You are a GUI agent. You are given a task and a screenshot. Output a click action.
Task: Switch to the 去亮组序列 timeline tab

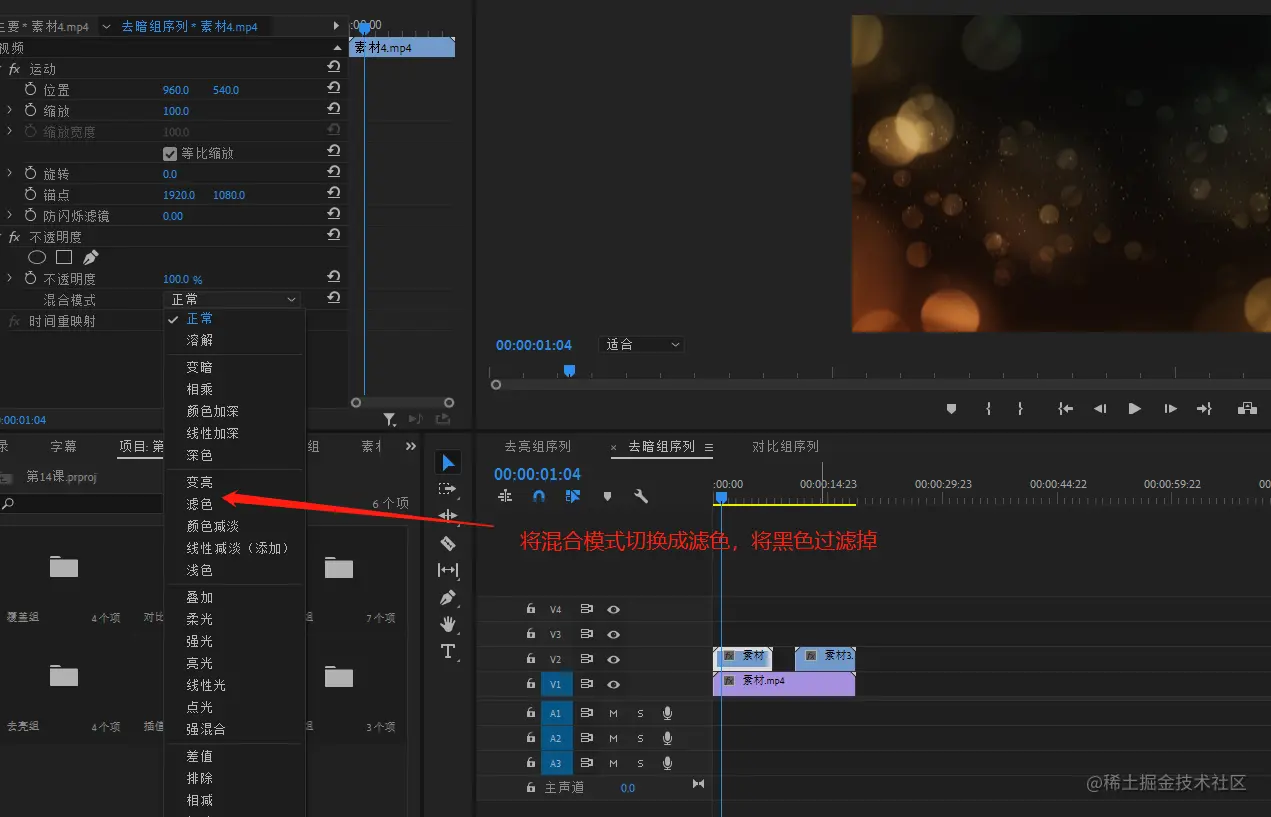coord(537,447)
